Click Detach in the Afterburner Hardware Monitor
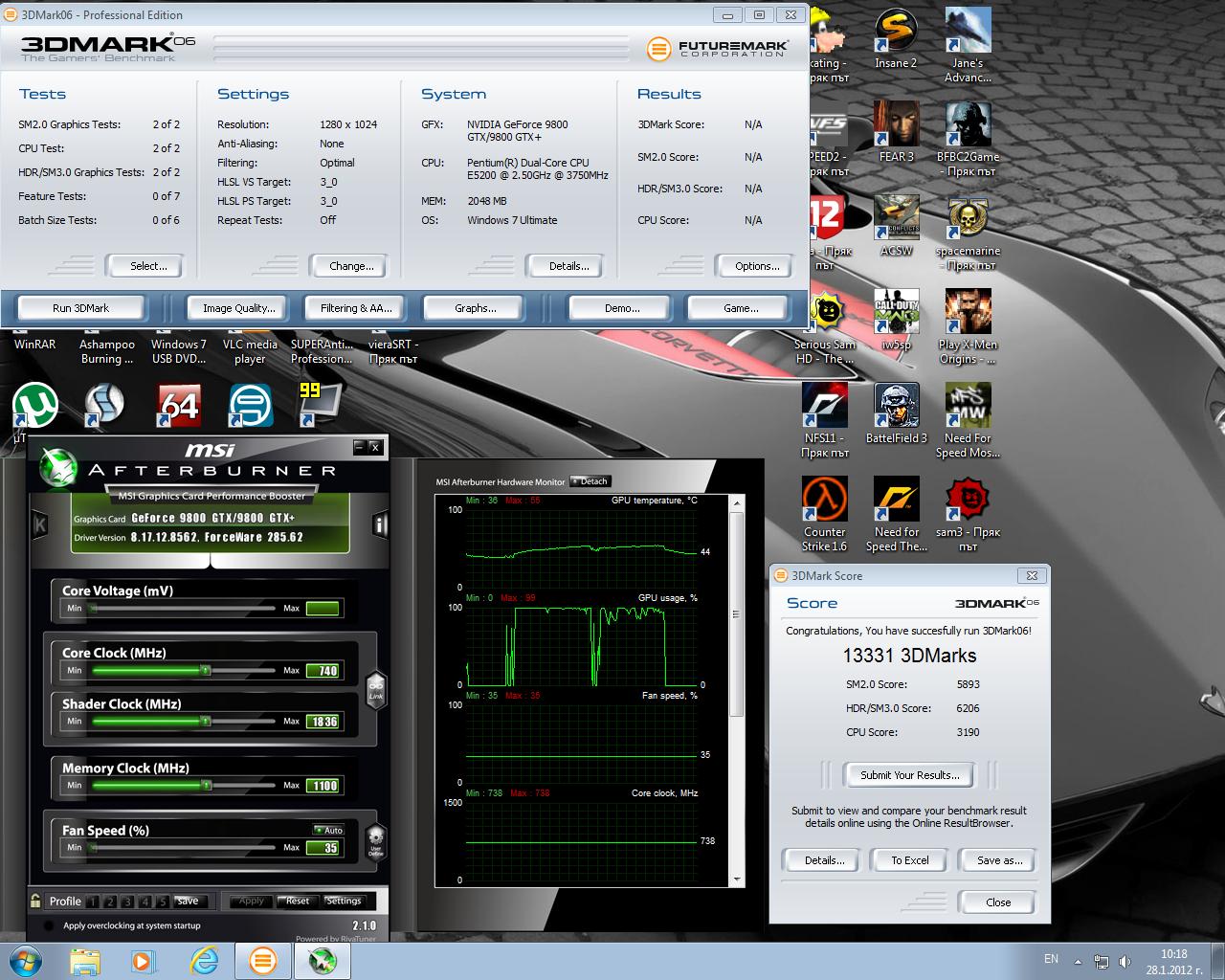The width and height of the screenshot is (1225, 980). 590,481
